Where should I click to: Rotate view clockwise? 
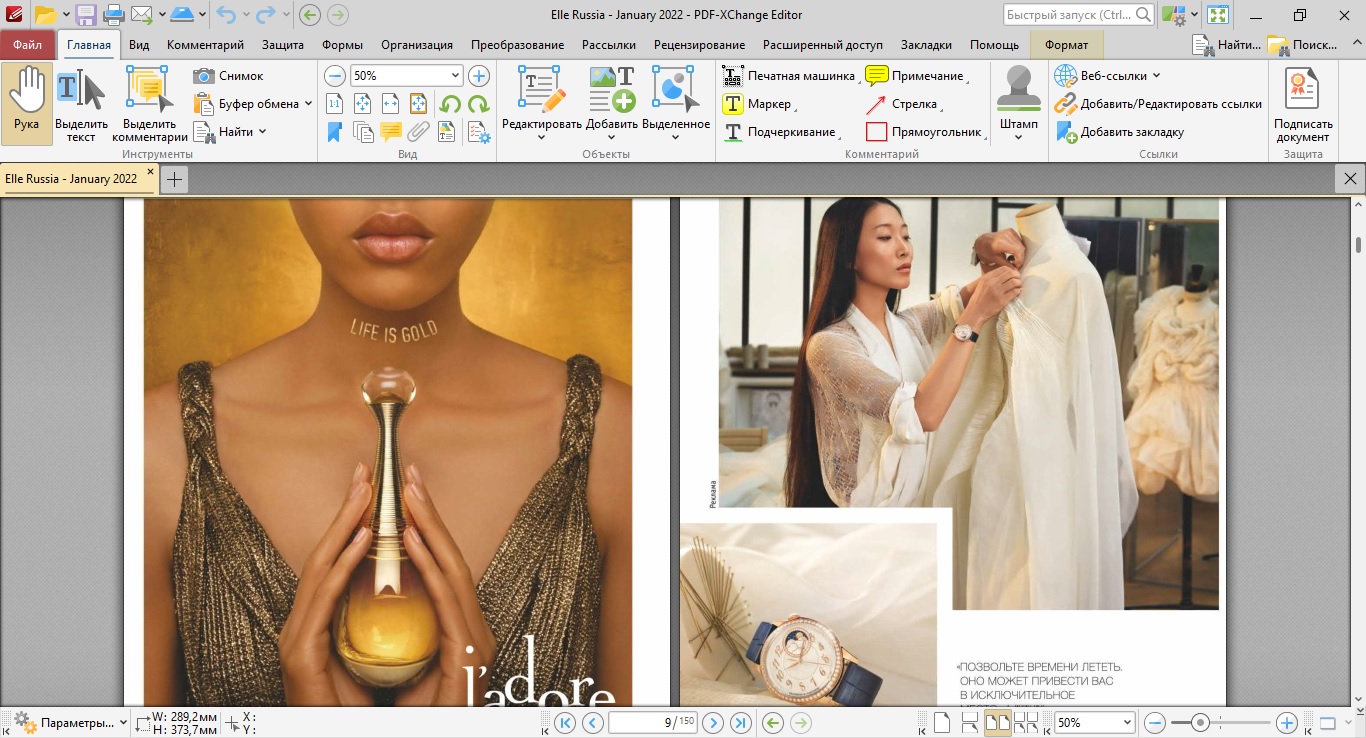point(479,103)
